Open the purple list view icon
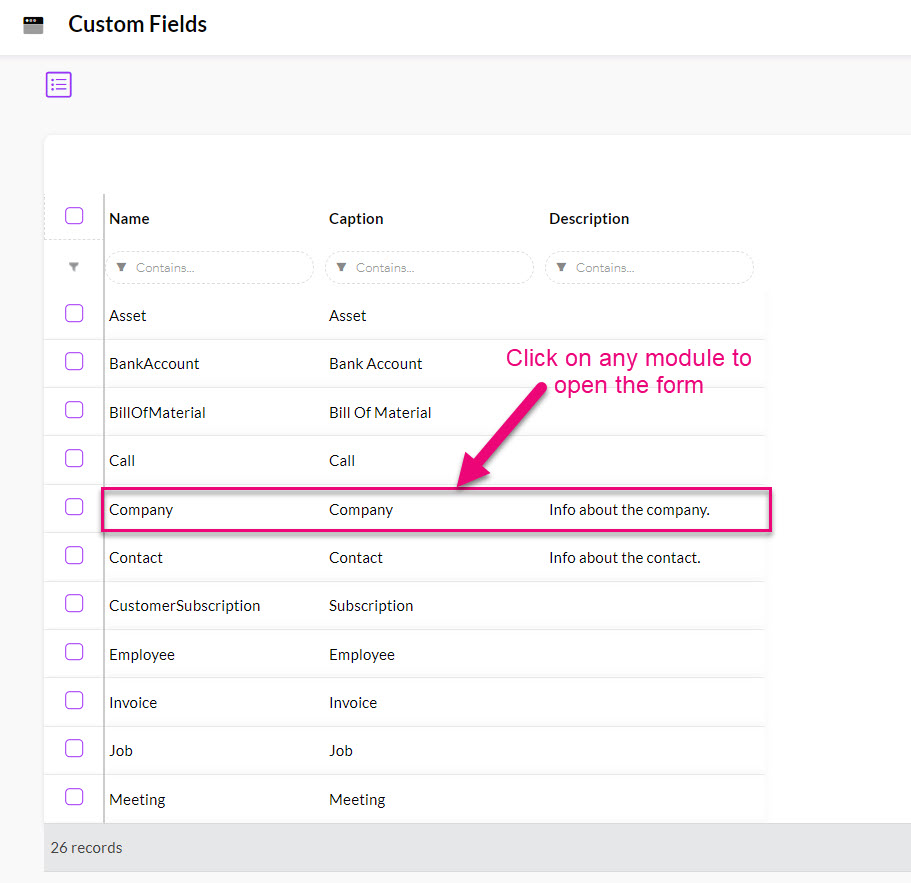The height and width of the screenshot is (883, 911). [59, 85]
